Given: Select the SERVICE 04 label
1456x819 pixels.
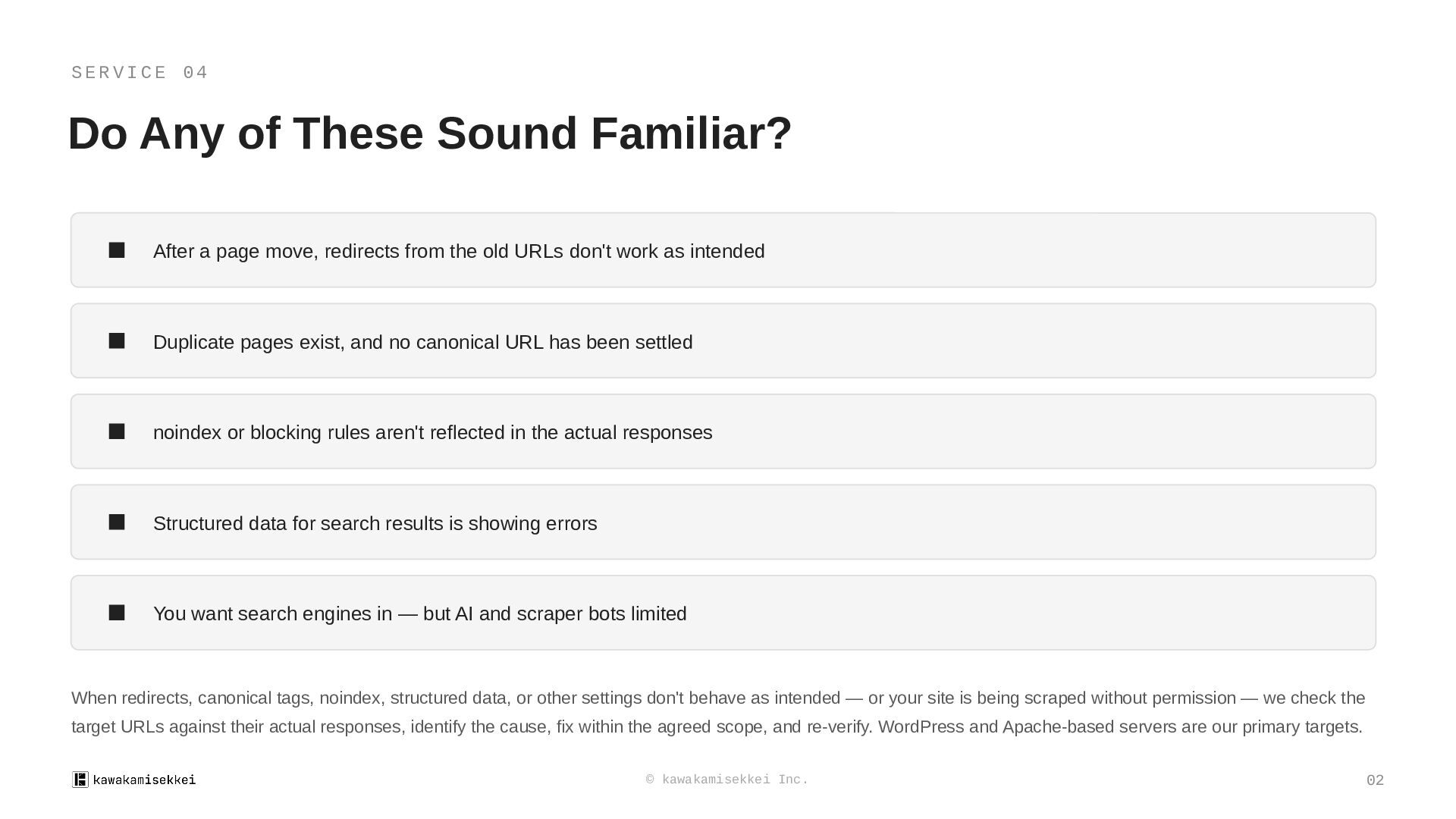Looking at the screenshot, I should pos(140,73).
